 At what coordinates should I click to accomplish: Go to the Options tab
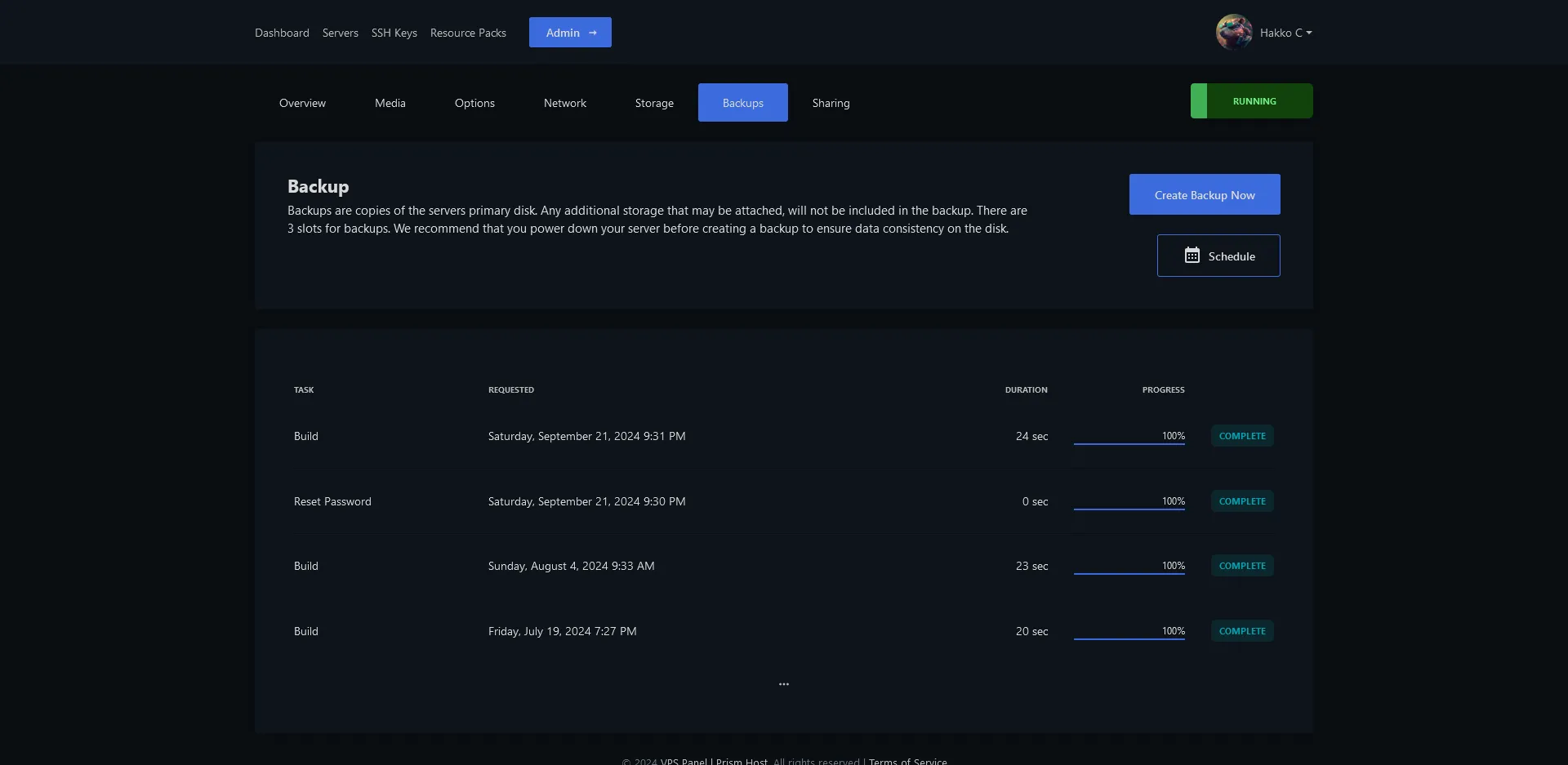[x=474, y=103]
